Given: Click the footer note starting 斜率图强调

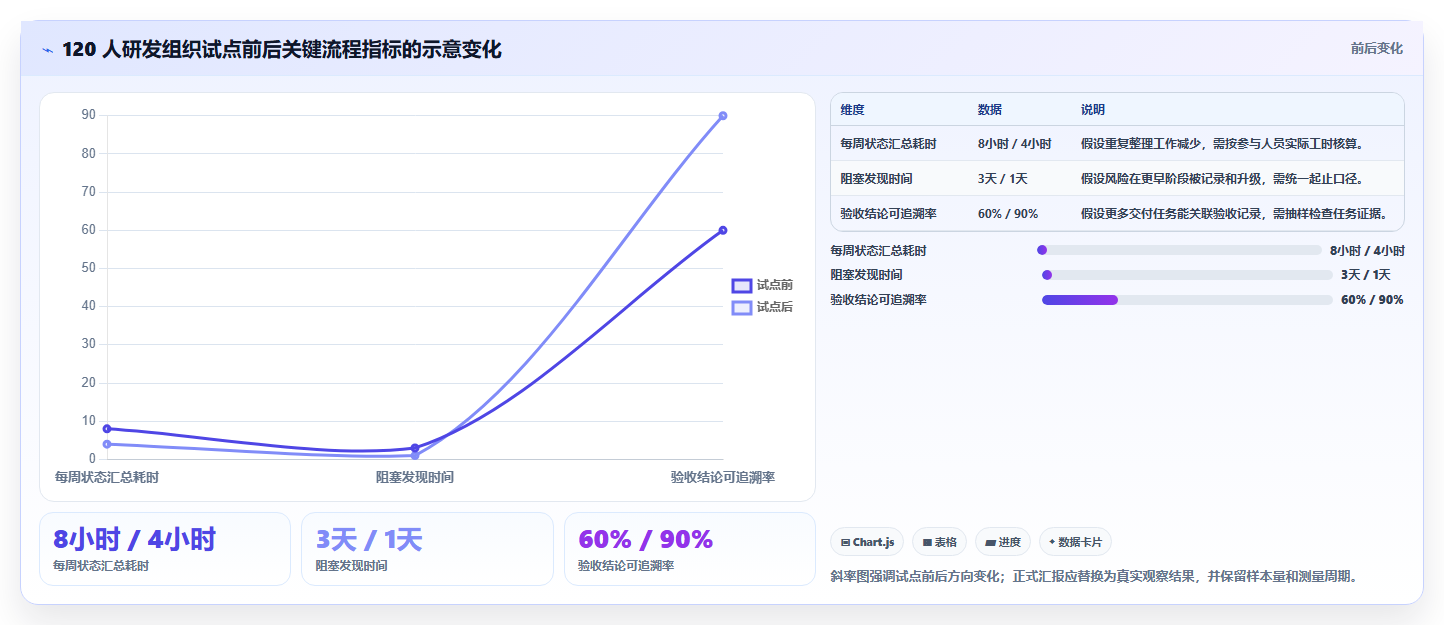Looking at the screenshot, I should (1093, 577).
